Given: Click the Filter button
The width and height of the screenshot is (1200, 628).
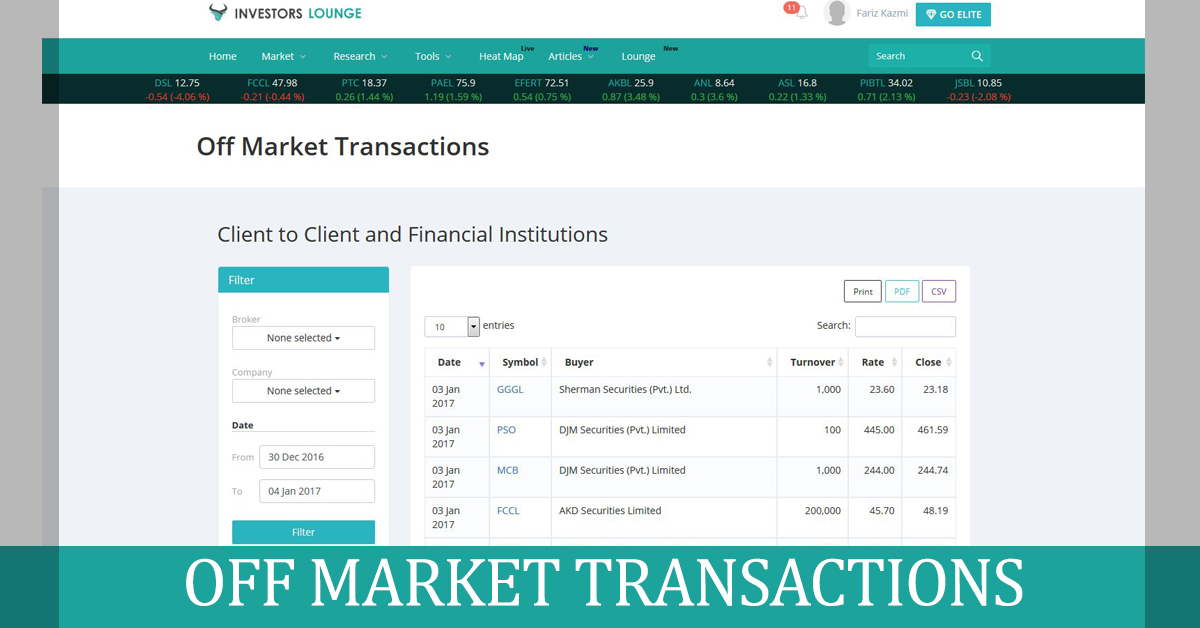Looking at the screenshot, I should 303,531.
